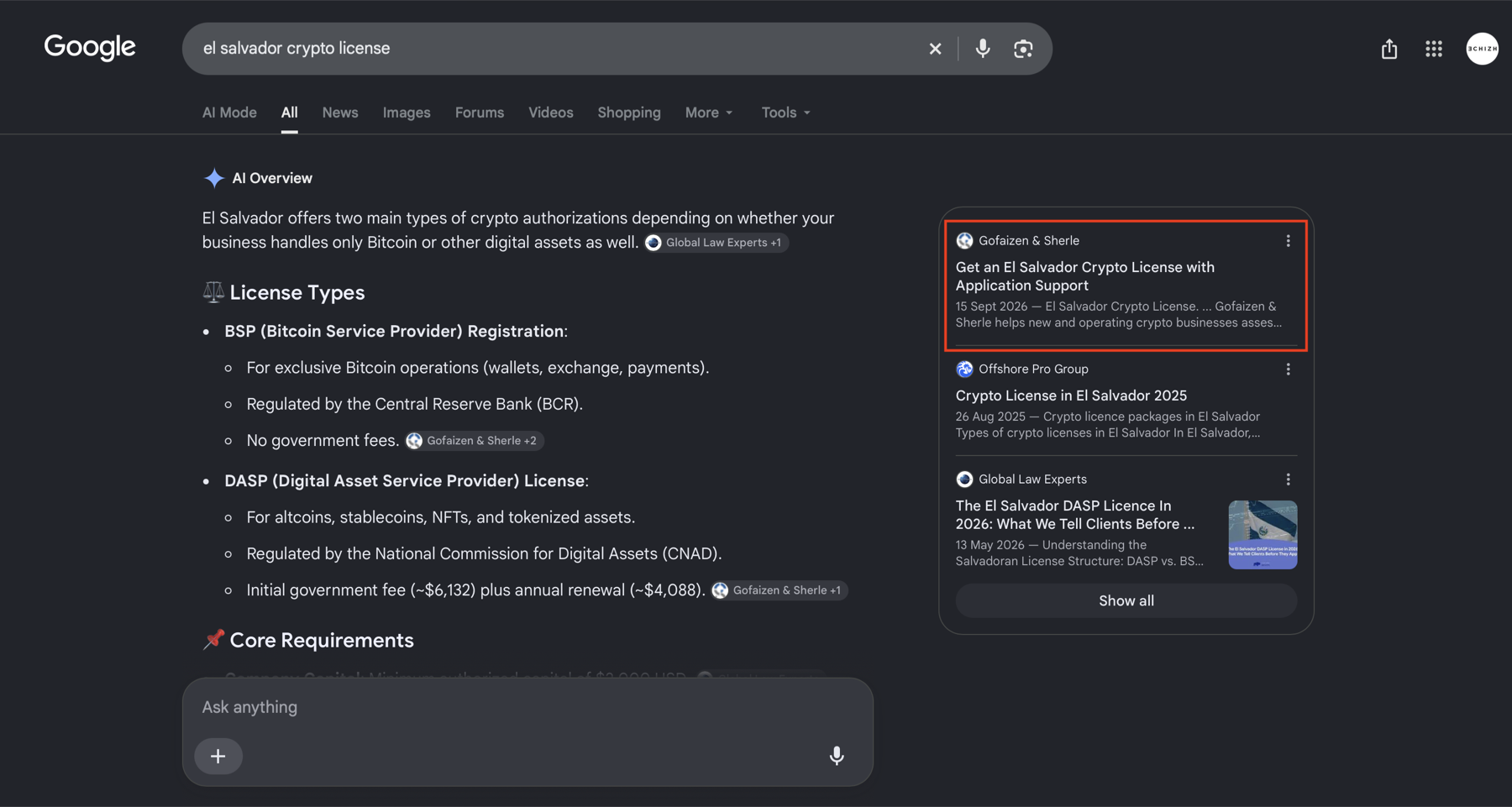Screen dimensions: 1512x807
Task: Click Global Law Experts favicon in source card
Action: [964, 479]
